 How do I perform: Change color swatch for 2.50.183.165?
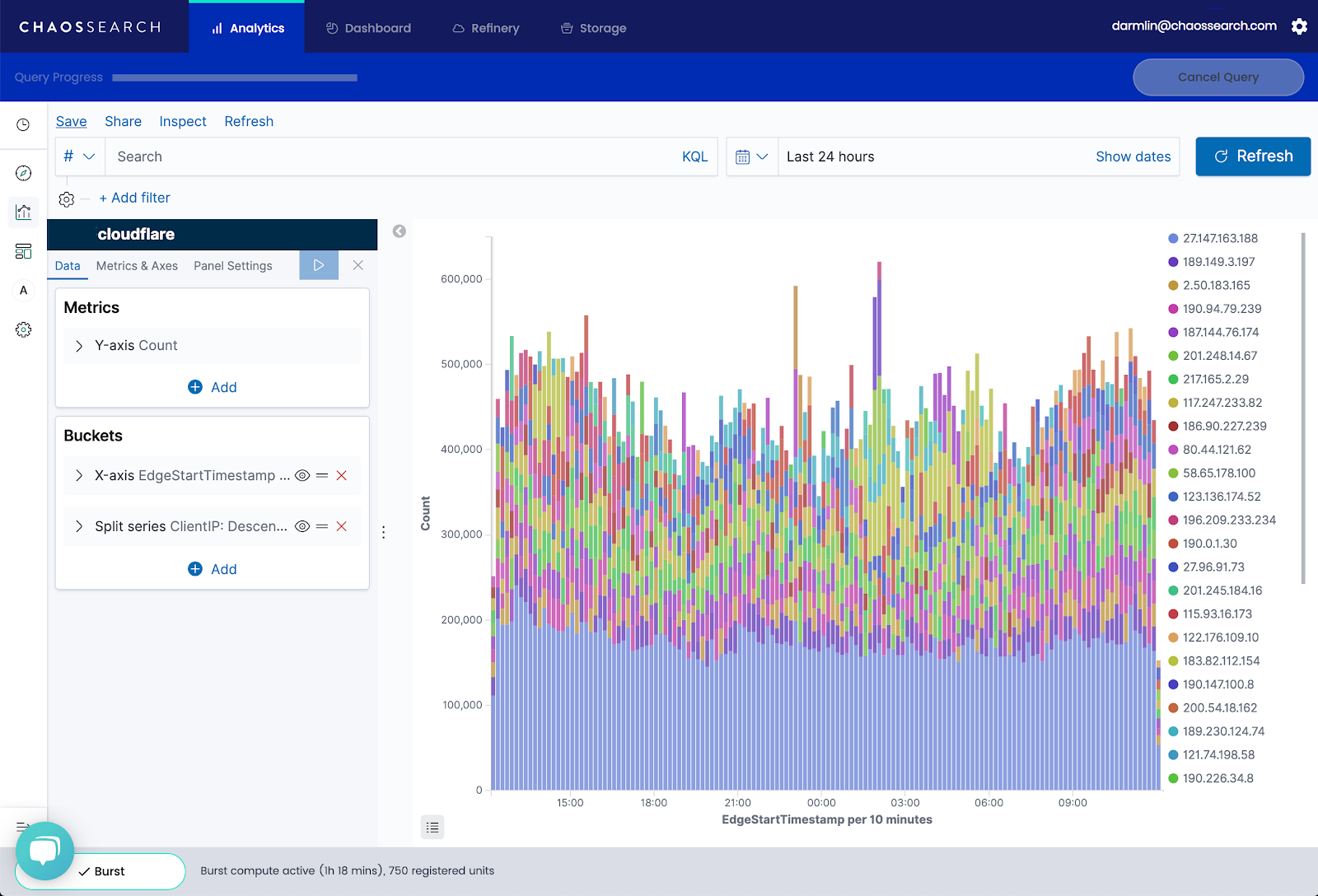pyautogui.click(x=1173, y=285)
